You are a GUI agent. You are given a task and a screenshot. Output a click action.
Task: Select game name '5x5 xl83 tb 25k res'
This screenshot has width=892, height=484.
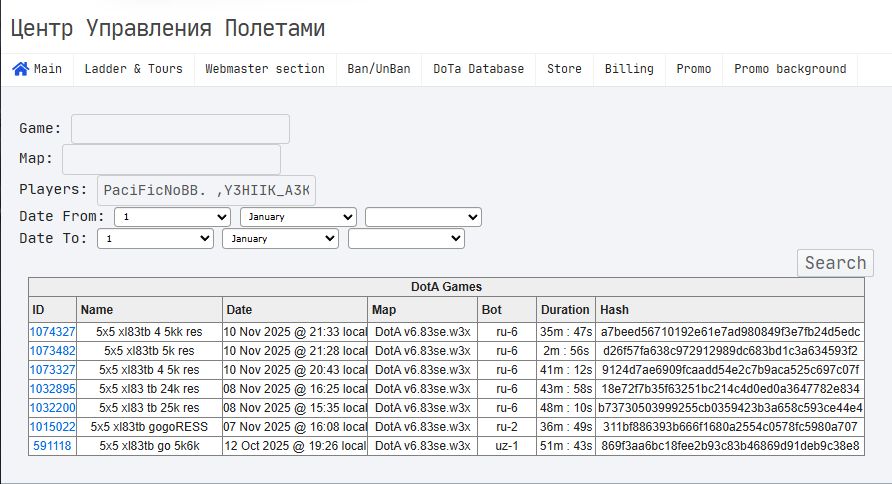click(149, 408)
